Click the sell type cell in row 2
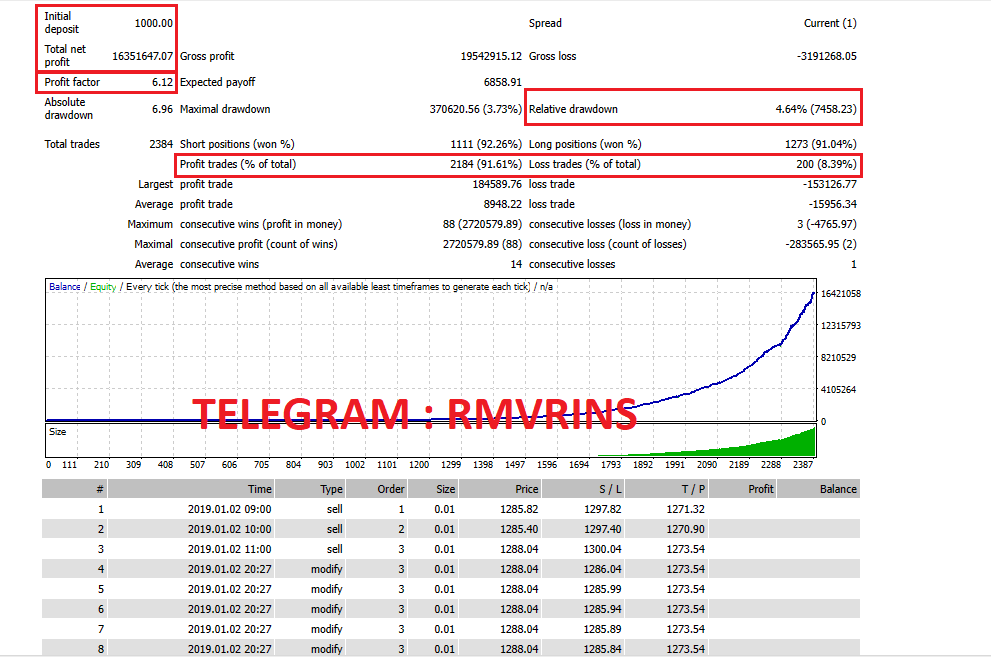The width and height of the screenshot is (991, 657). tap(334, 529)
